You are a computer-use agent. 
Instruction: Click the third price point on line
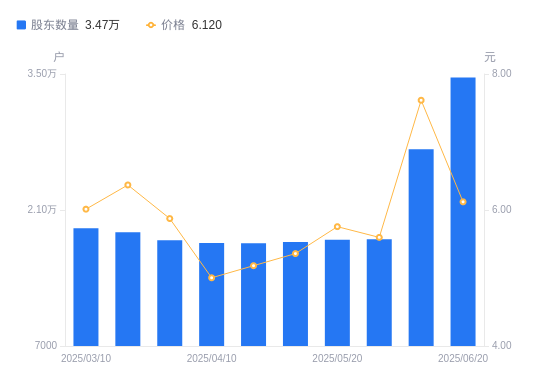click(170, 219)
